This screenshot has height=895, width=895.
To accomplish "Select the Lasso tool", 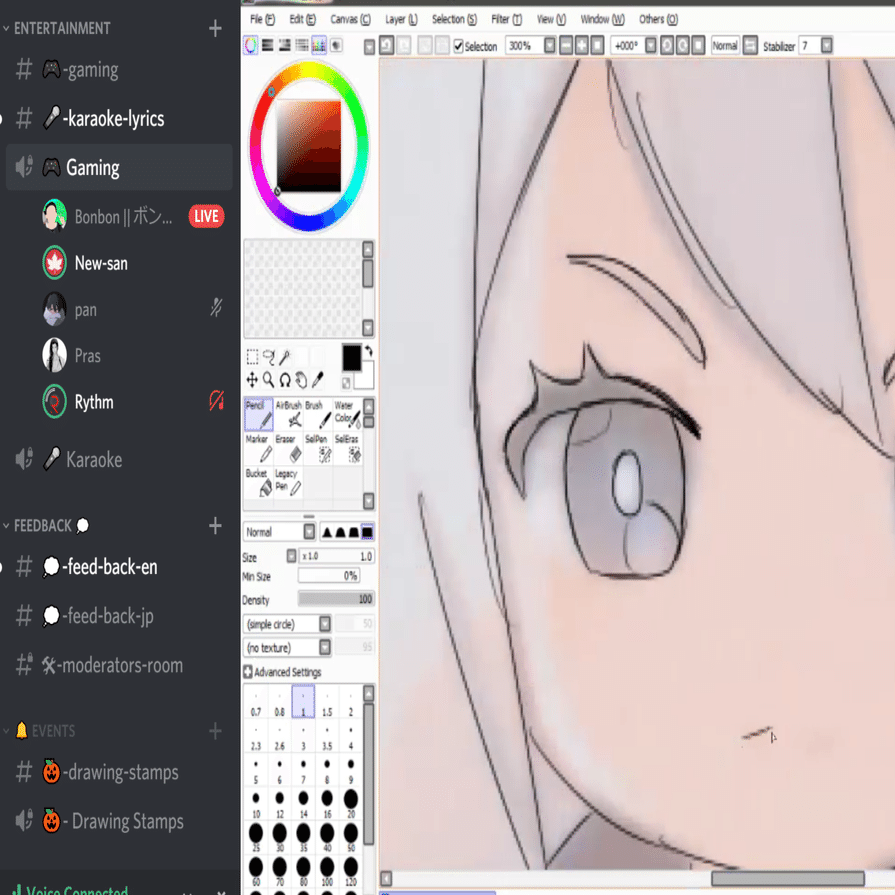I will pos(269,357).
